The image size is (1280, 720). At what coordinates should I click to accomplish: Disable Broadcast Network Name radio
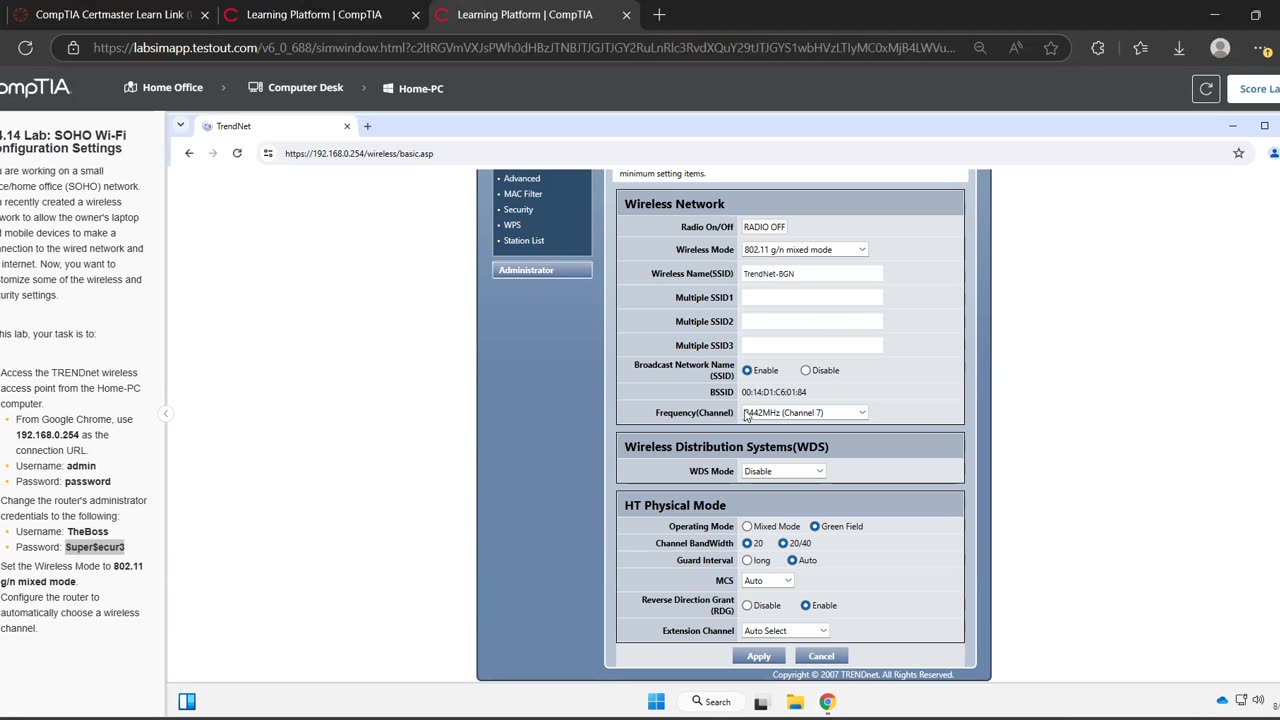(x=805, y=370)
